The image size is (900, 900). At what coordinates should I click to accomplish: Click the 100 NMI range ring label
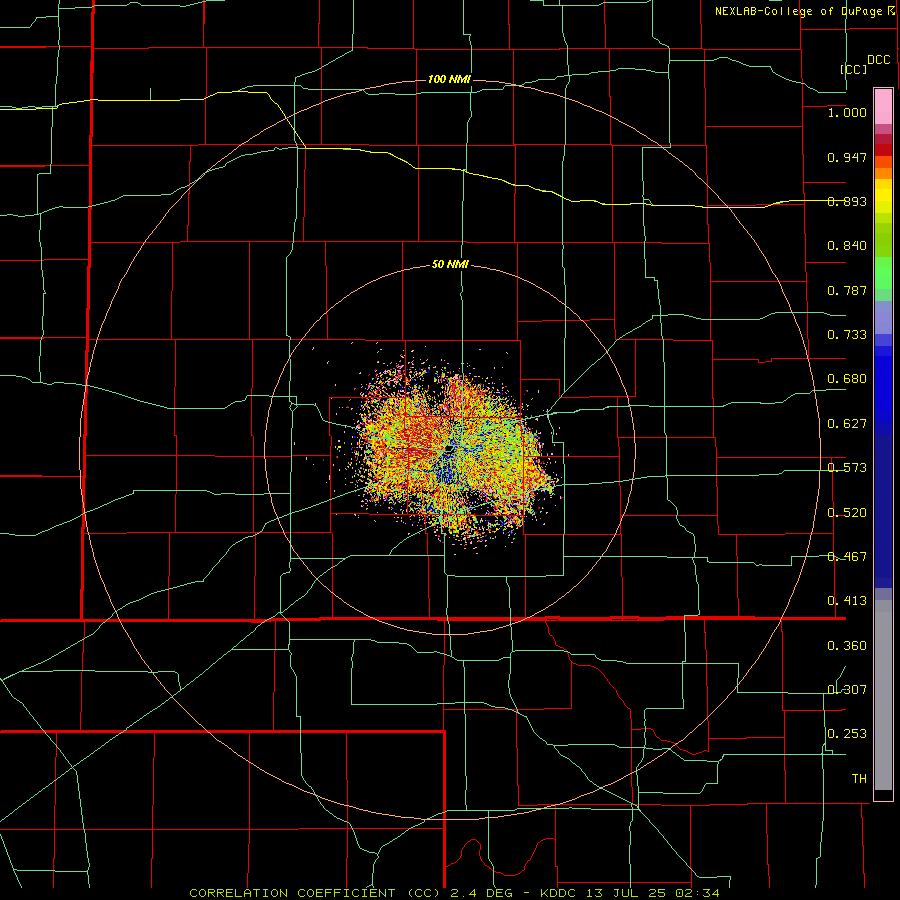[x=449, y=79]
